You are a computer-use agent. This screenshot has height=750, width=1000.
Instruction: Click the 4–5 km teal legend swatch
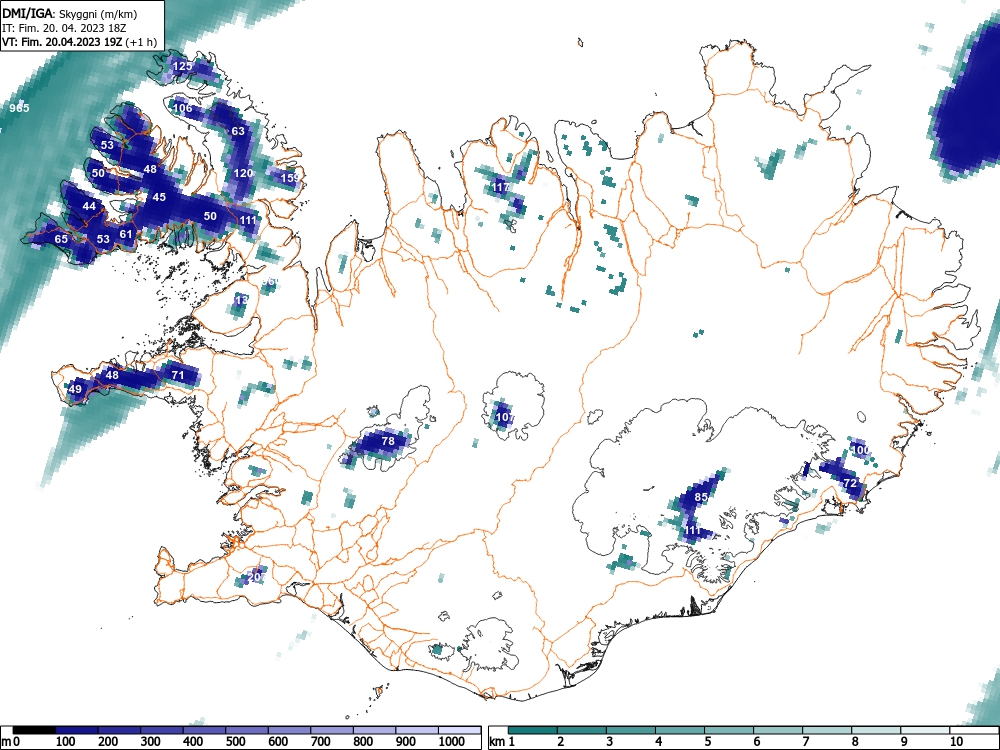point(680,731)
